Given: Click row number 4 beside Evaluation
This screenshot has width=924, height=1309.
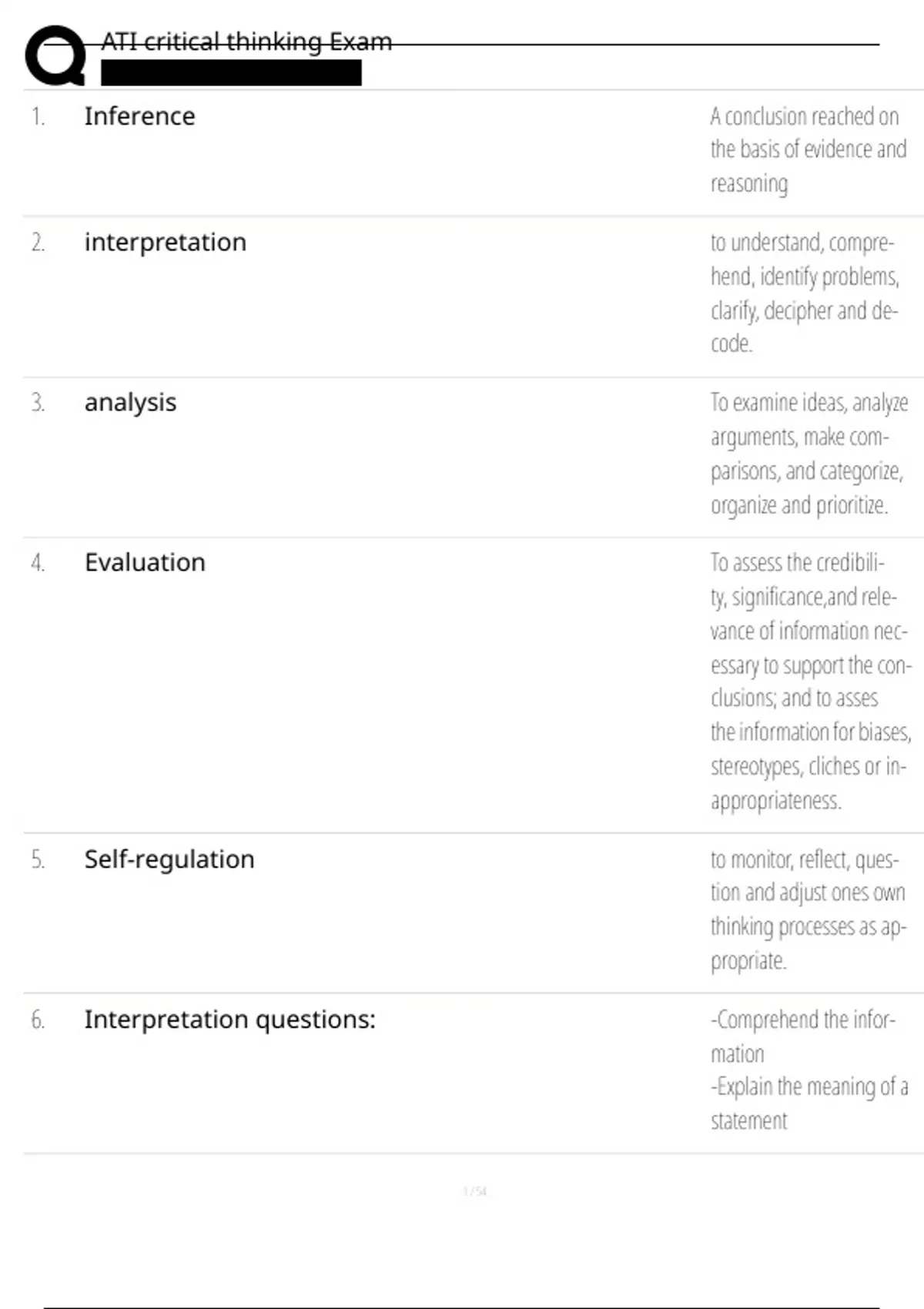Looking at the screenshot, I should point(38,563).
